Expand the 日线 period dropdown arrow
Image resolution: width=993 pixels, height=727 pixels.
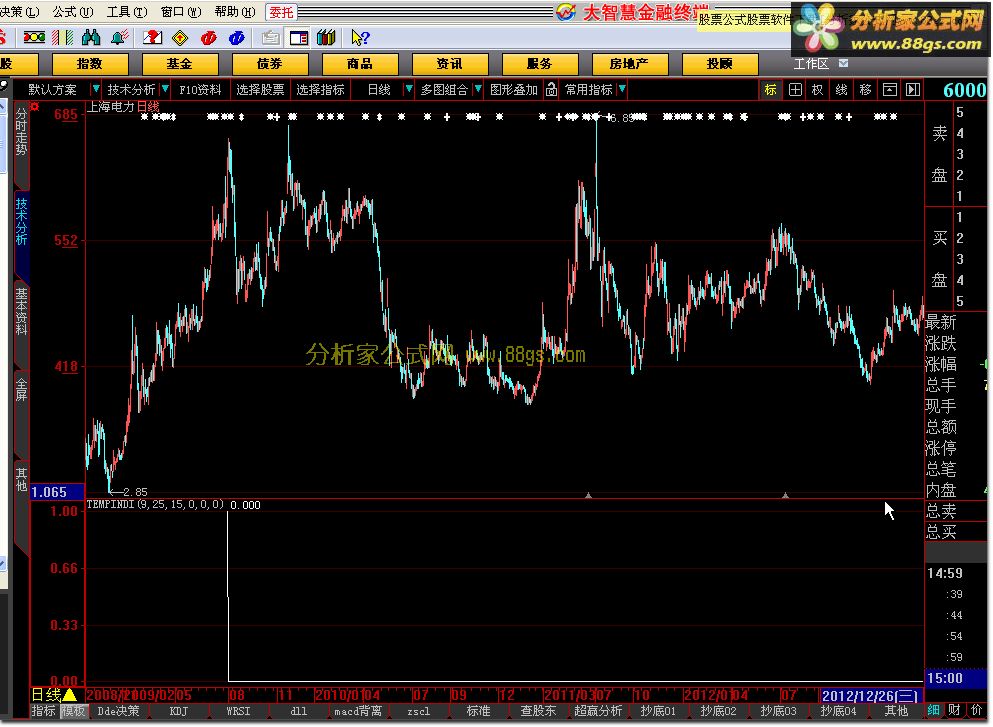point(408,89)
